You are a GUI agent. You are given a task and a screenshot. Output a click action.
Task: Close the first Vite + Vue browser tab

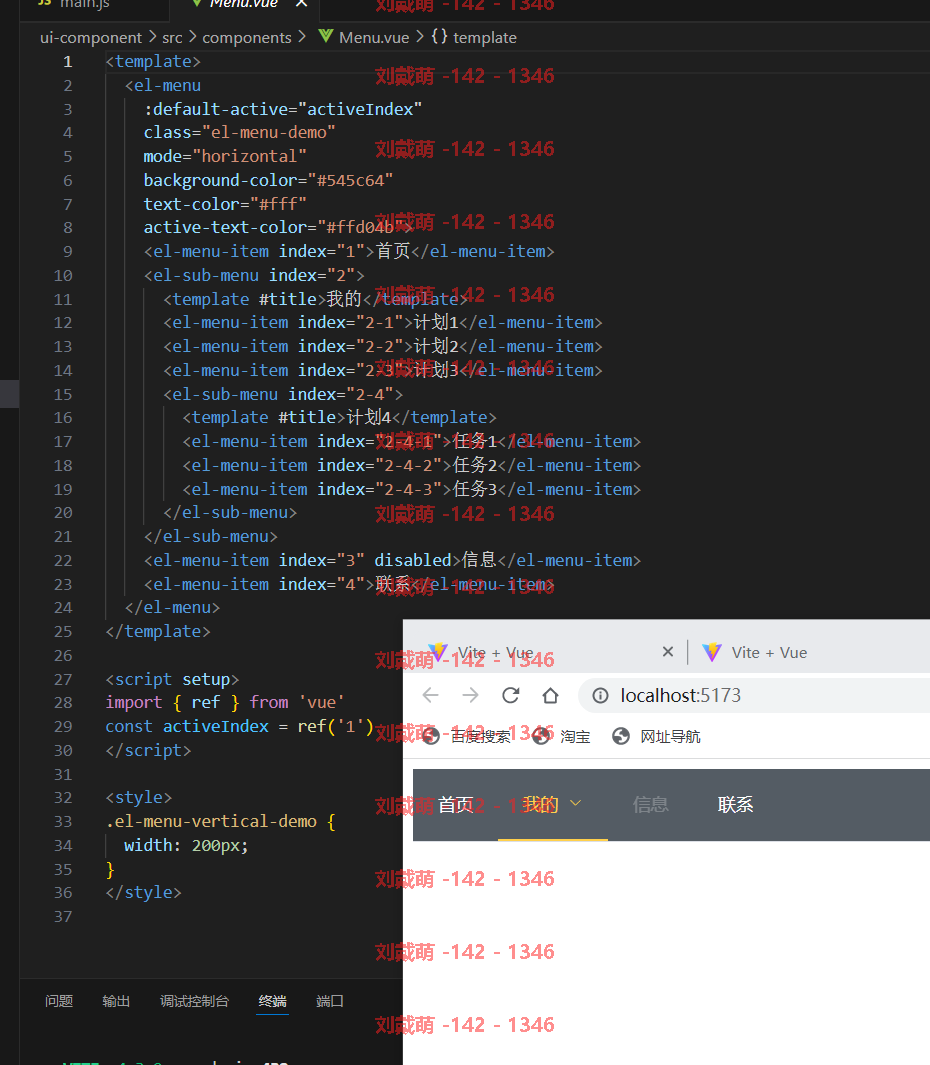(668, 652)
